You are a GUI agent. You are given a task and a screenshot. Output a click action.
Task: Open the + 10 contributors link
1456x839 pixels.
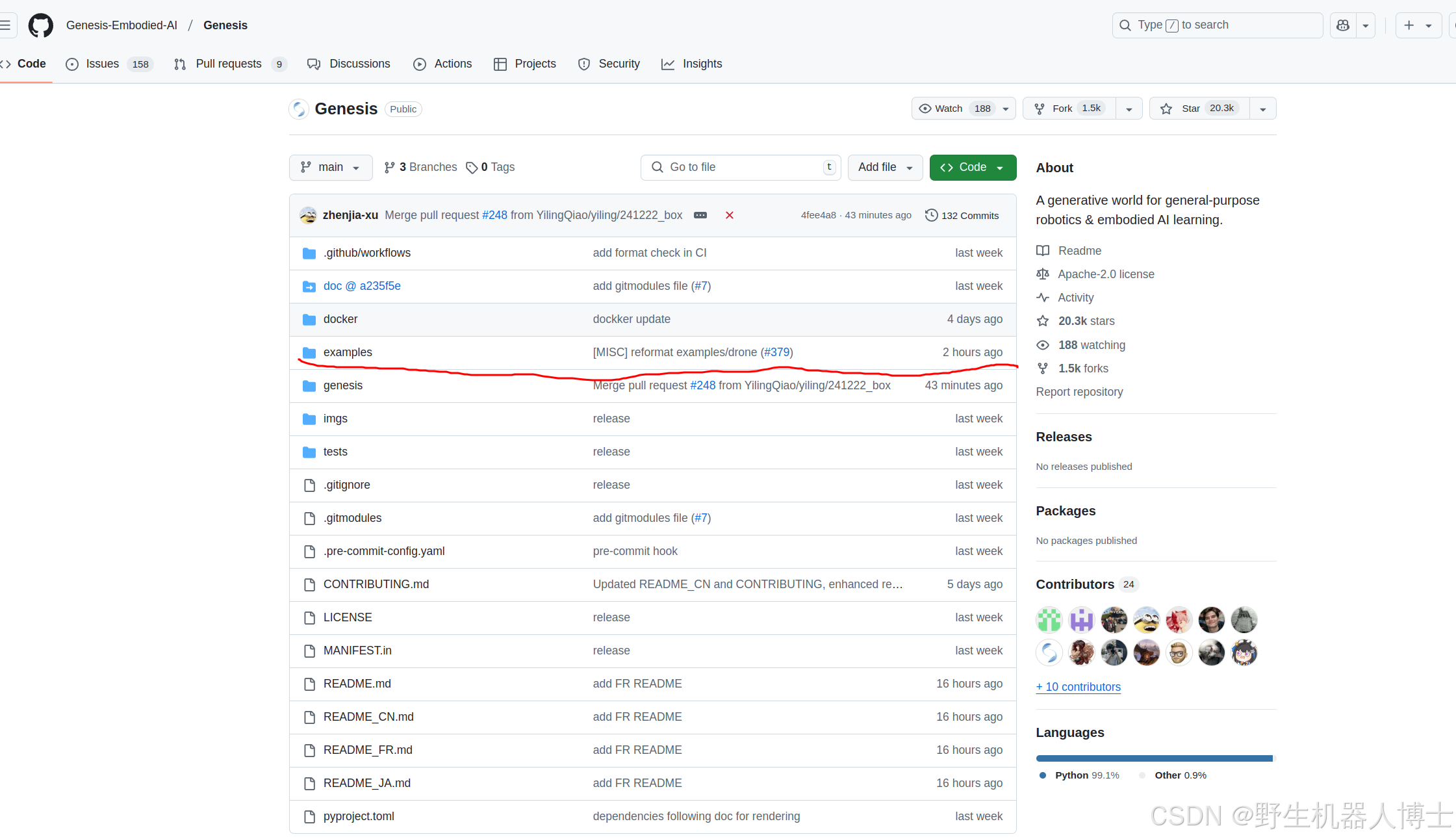1078,687
